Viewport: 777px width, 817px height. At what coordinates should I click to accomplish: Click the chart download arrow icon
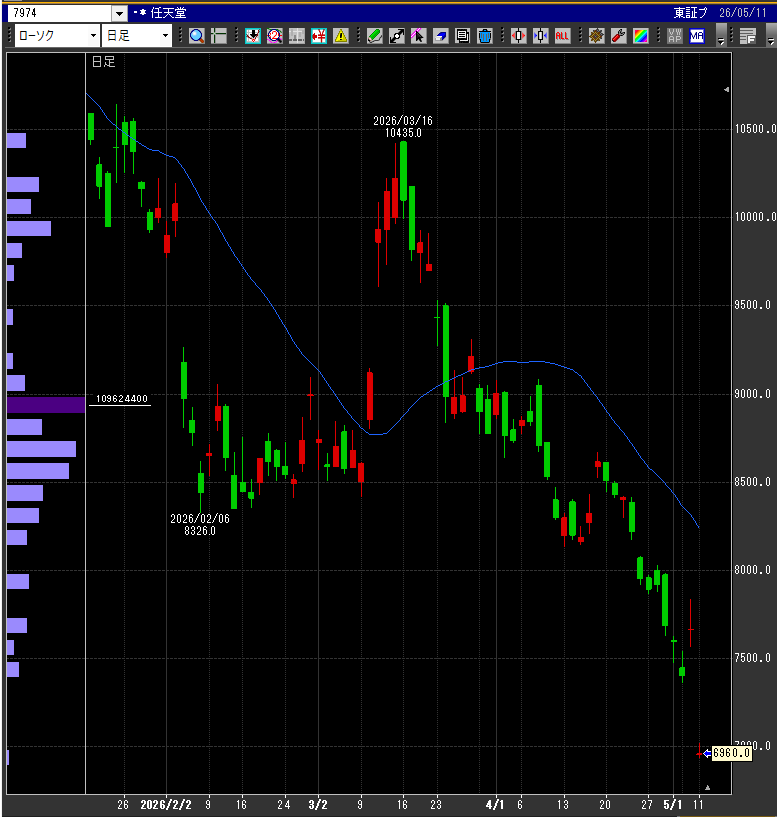253,36
